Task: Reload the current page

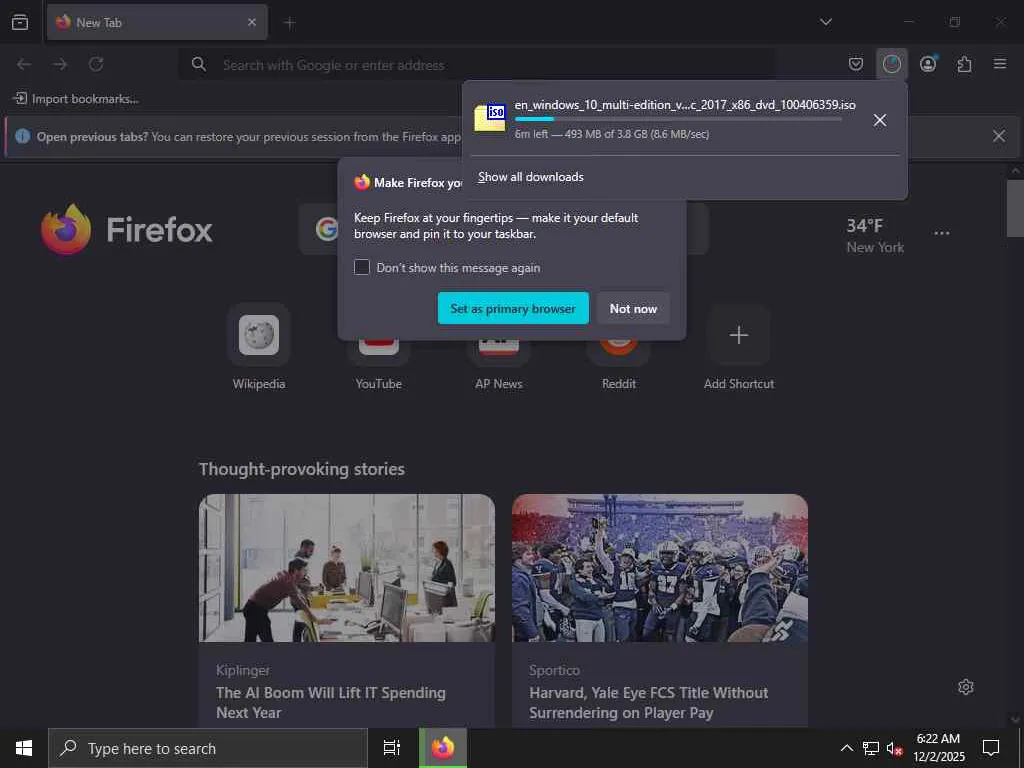Action: pyautogui.click(x=96, y=64)
